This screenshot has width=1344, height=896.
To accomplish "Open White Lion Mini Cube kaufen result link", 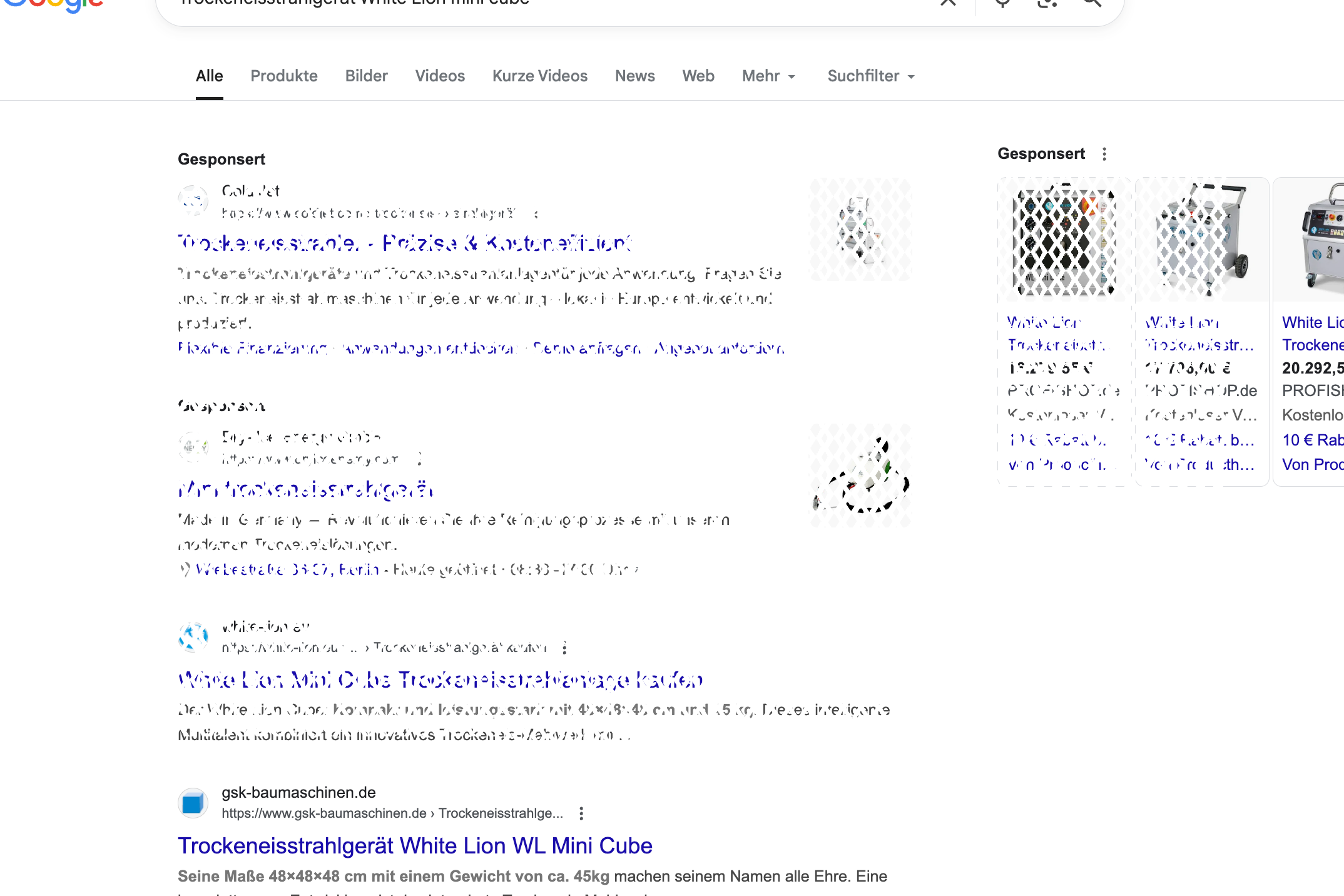I will tap(440, 680).
